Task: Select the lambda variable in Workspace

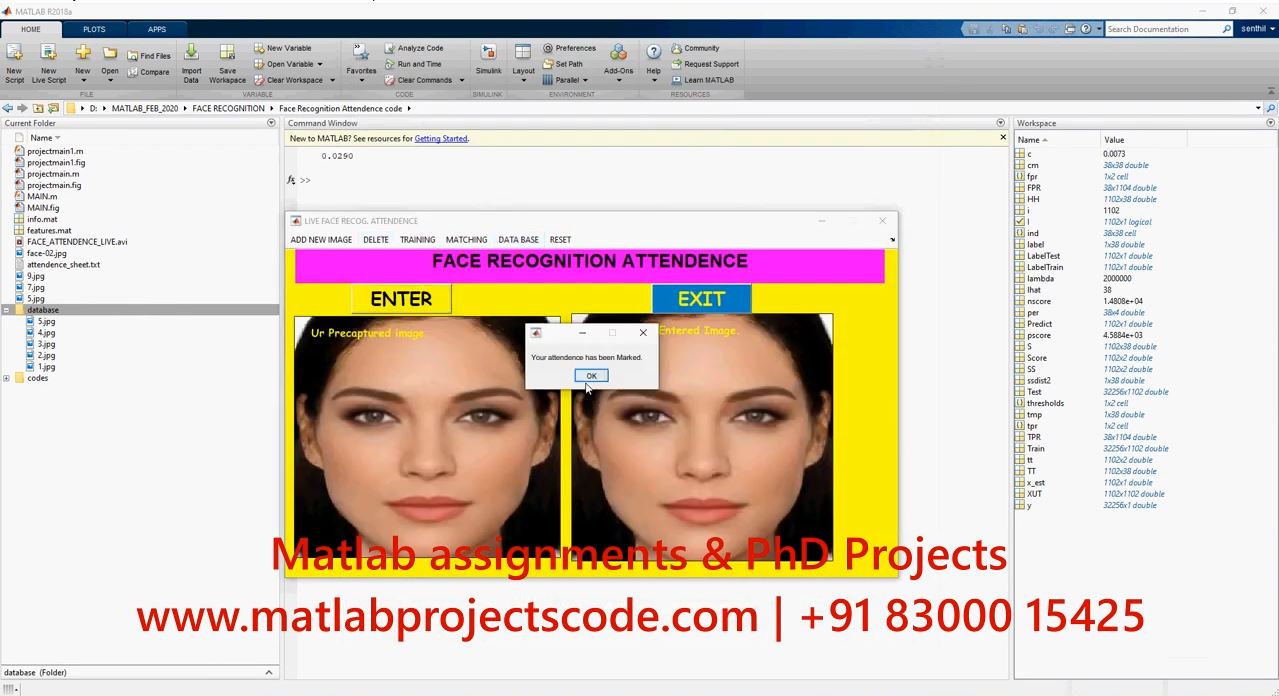Action: 1040,279
